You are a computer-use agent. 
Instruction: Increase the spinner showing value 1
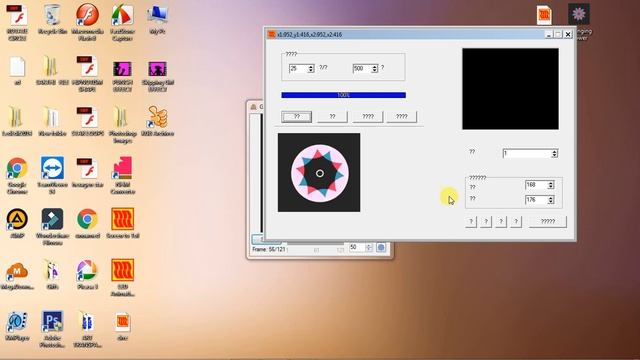(554, 151)
